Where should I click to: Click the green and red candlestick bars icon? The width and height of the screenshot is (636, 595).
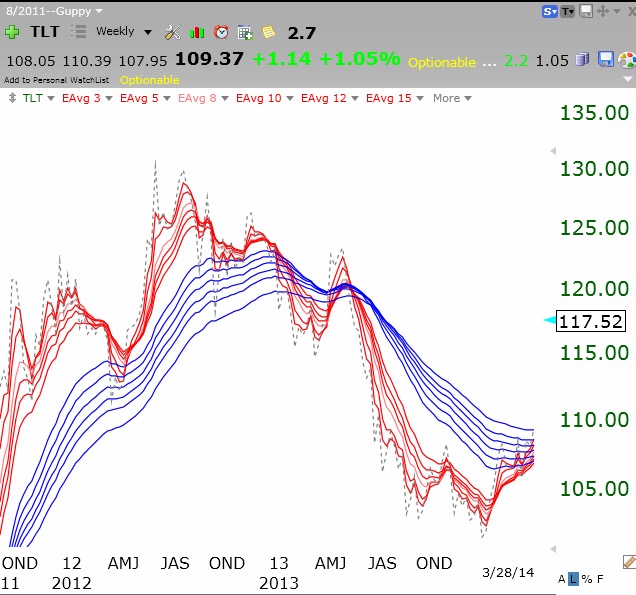click(197, 32)
